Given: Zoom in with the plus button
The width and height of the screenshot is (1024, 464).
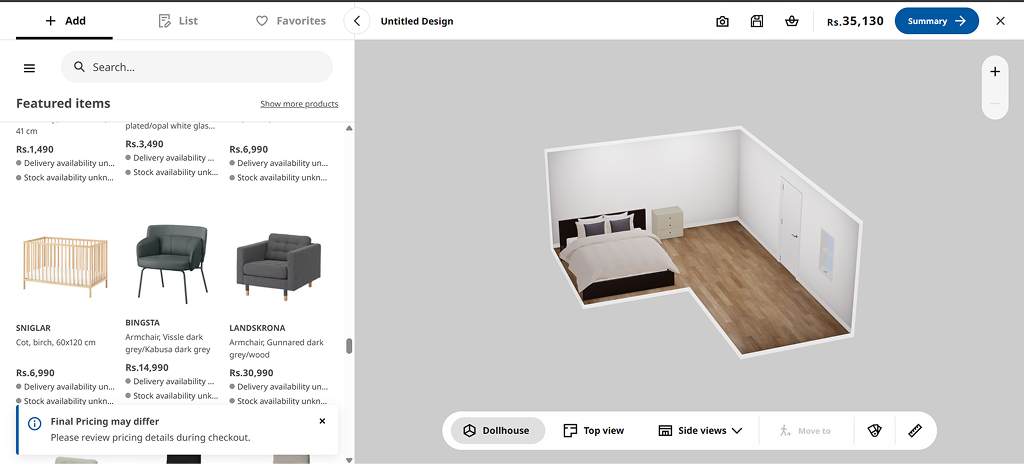Looking at the screenshot, I should (995, 72).
